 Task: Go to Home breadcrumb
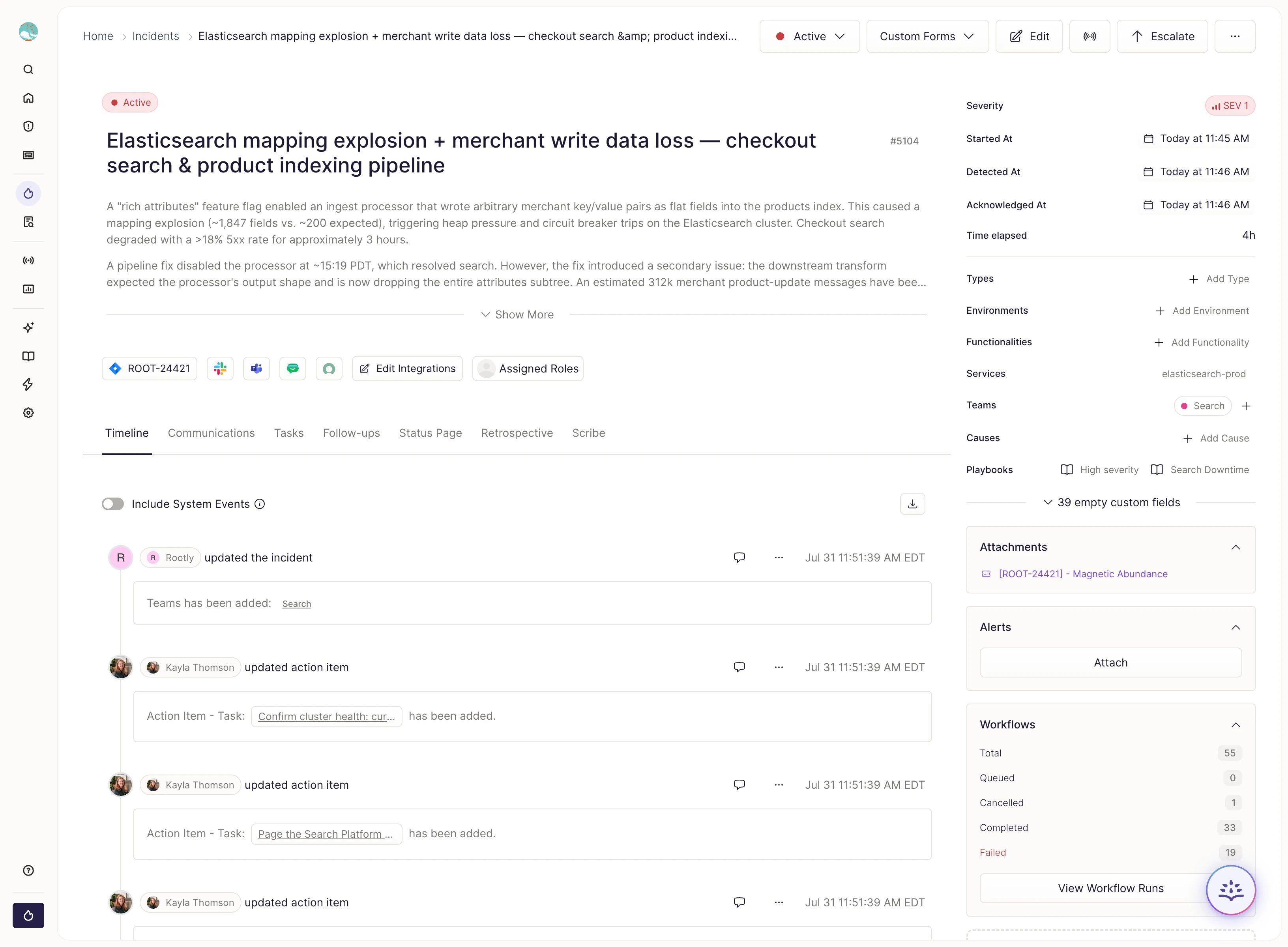pos(98,36)
